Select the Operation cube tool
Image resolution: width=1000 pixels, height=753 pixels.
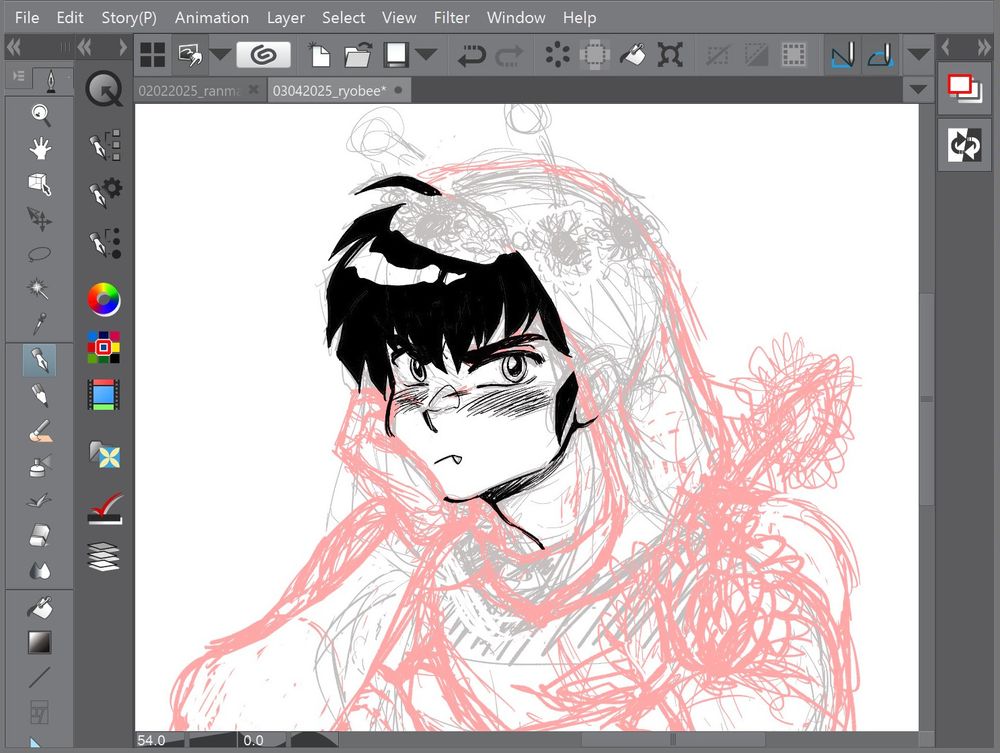40,184
